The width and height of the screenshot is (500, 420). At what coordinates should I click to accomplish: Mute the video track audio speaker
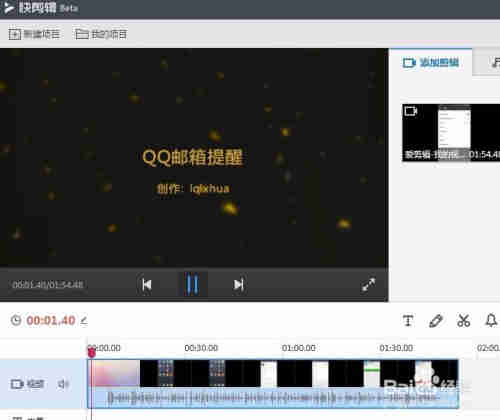[63, 384]
